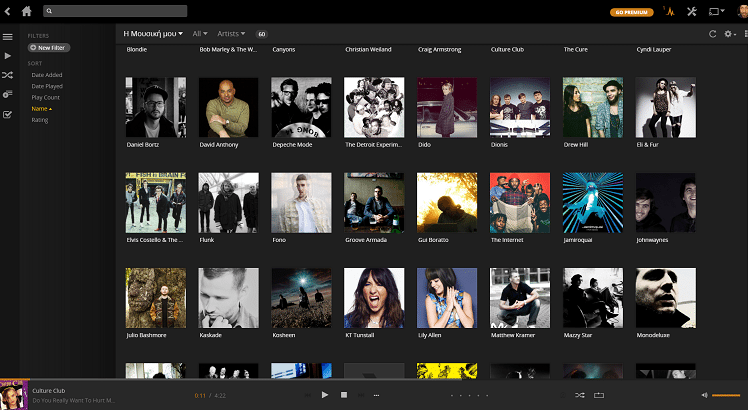This screenshot has width=748, height=410.
Task: Stop playback with the square button
Action: pos(343,395)
